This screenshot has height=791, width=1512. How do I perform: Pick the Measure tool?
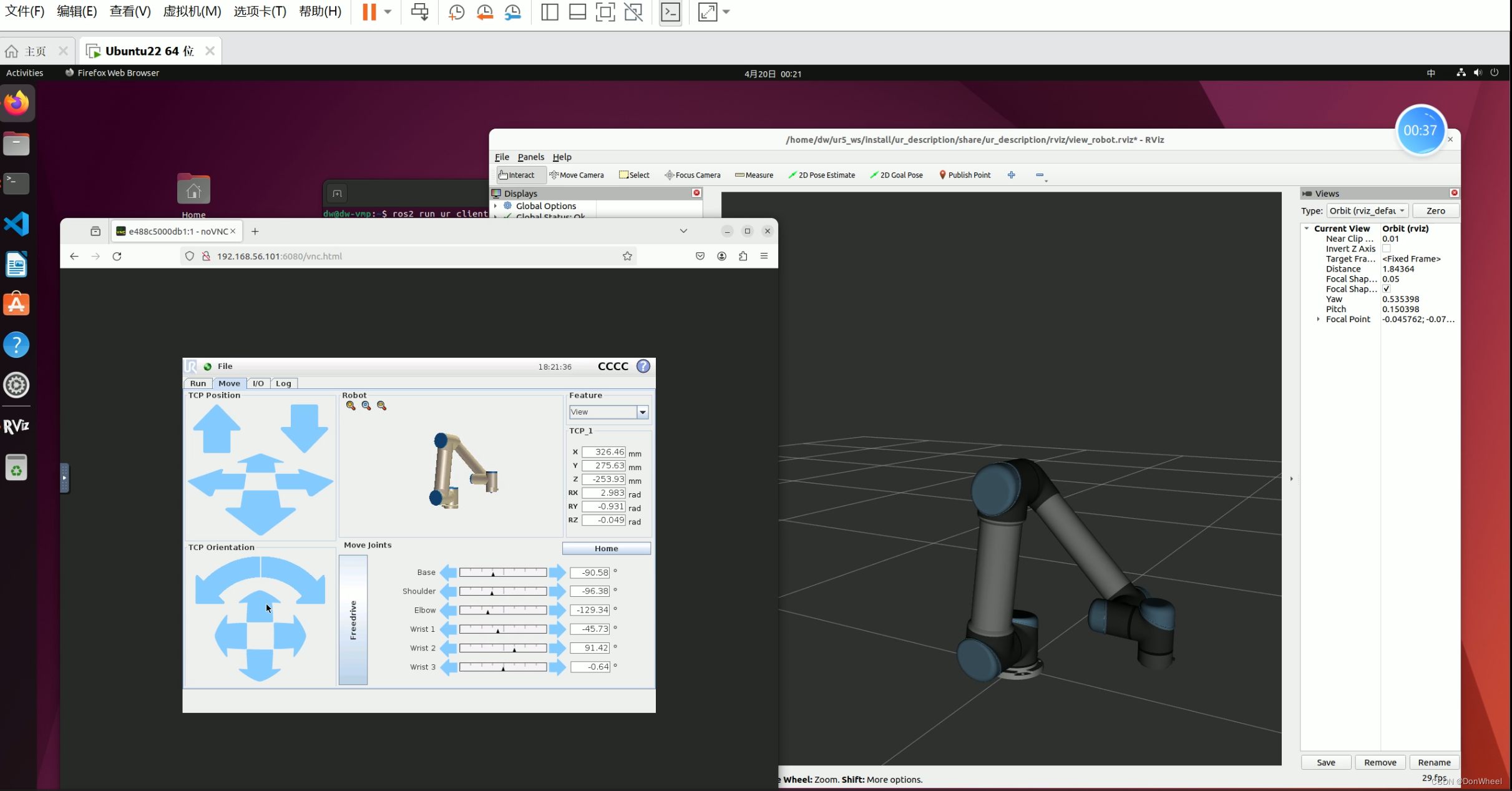(x=754, y=175)
